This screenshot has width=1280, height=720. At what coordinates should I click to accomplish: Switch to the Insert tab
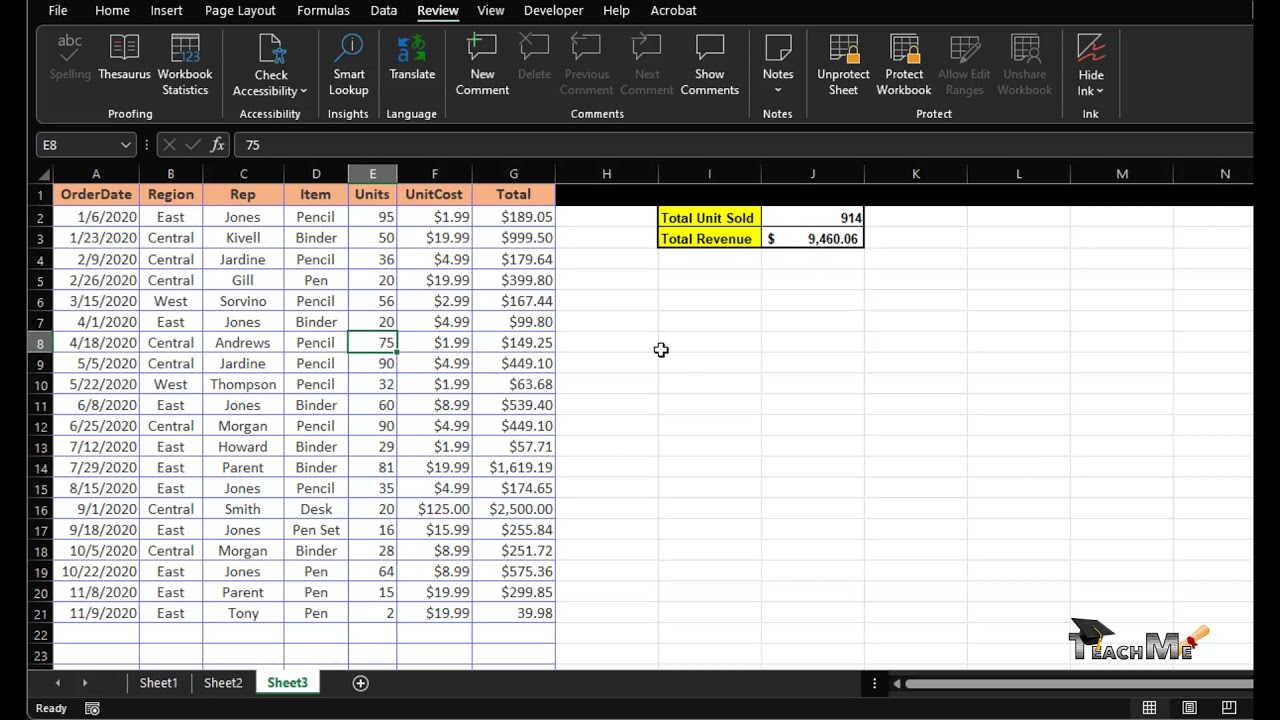coord(166,10)
